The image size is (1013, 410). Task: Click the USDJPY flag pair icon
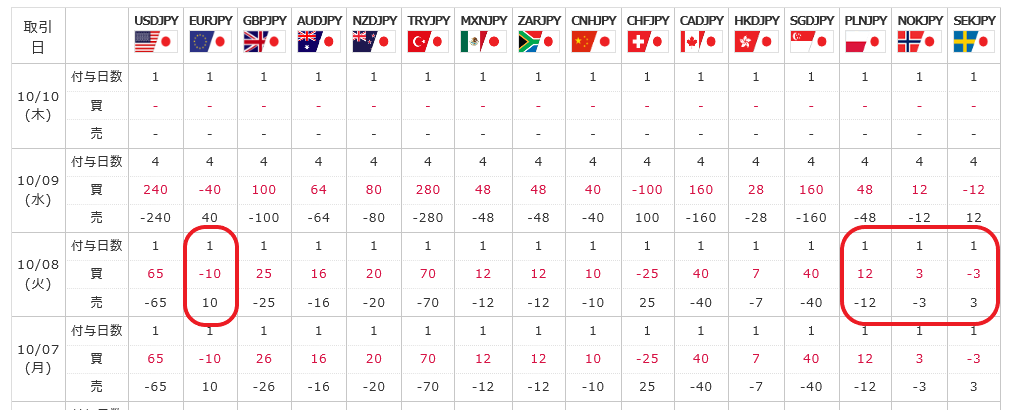click(155, 42)
